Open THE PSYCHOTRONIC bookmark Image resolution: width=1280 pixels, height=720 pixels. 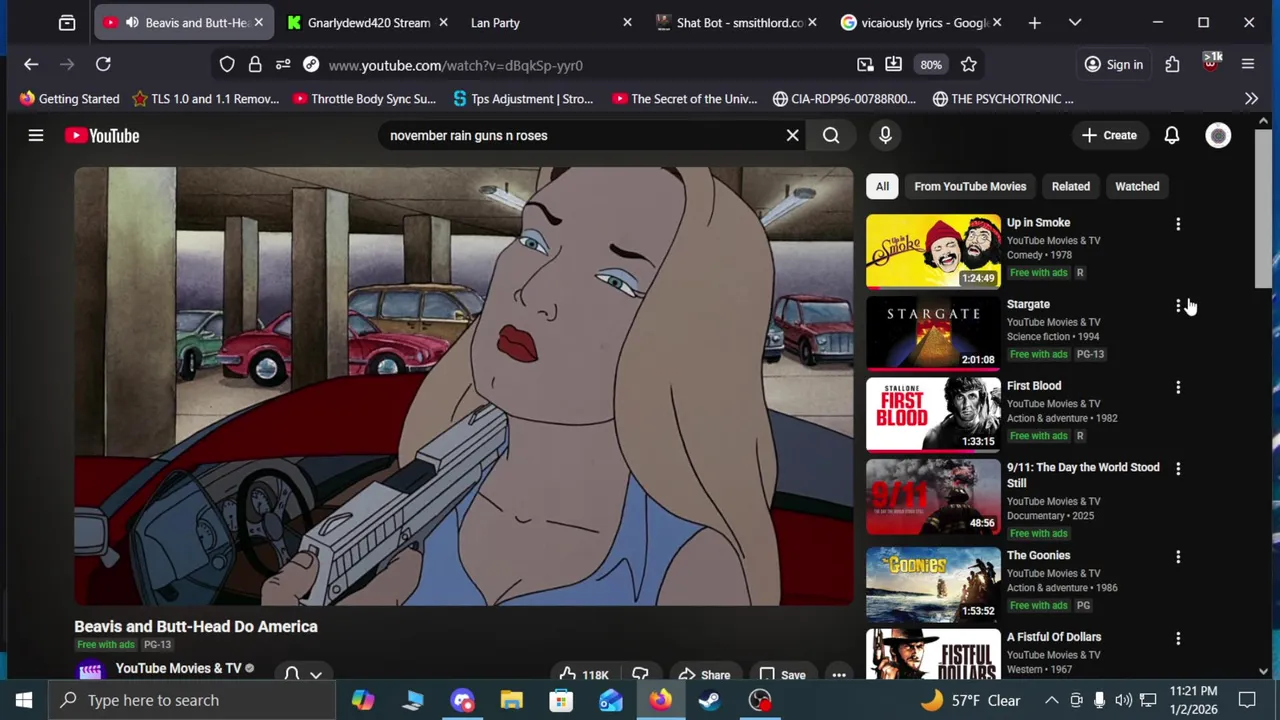[x=1003, y=99]
